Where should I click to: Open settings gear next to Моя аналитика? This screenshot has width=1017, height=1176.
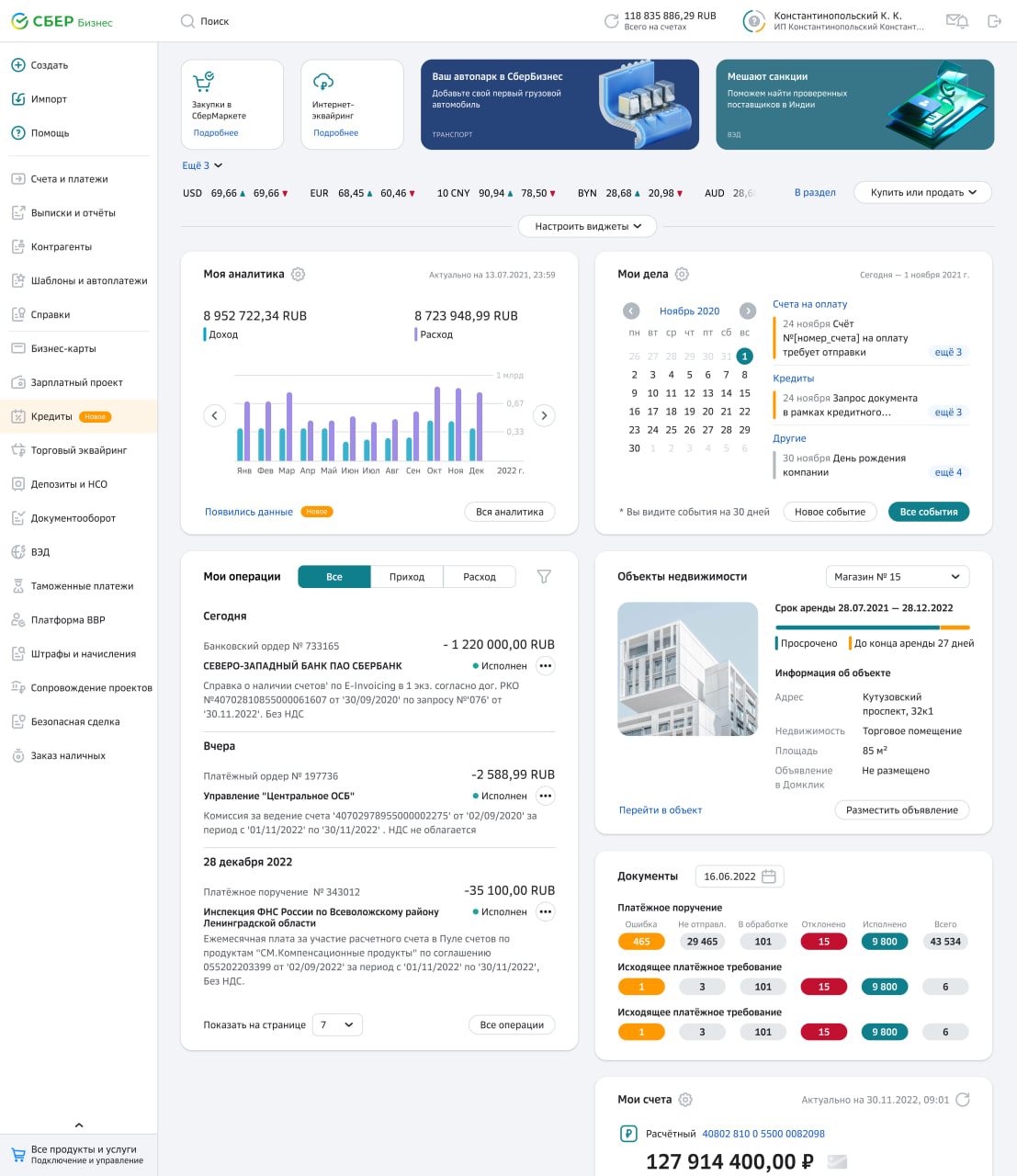pos(298,274)
